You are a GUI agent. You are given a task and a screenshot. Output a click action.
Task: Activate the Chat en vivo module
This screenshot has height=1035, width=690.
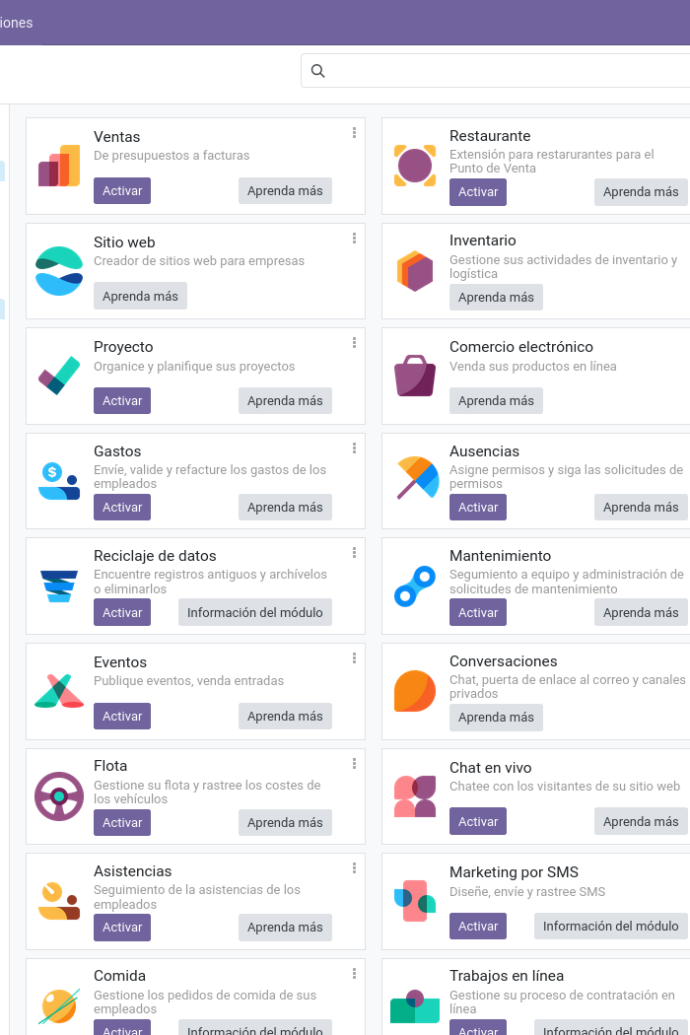[x=478, y=822]
